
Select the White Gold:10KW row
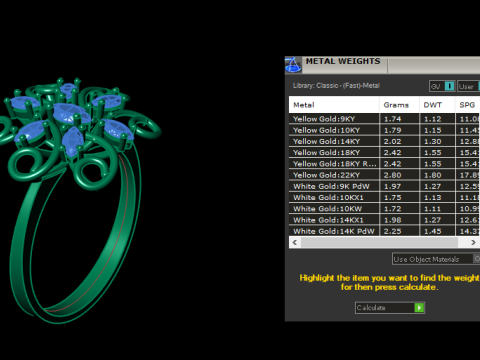pyautogui.click(x=384, y=209)
